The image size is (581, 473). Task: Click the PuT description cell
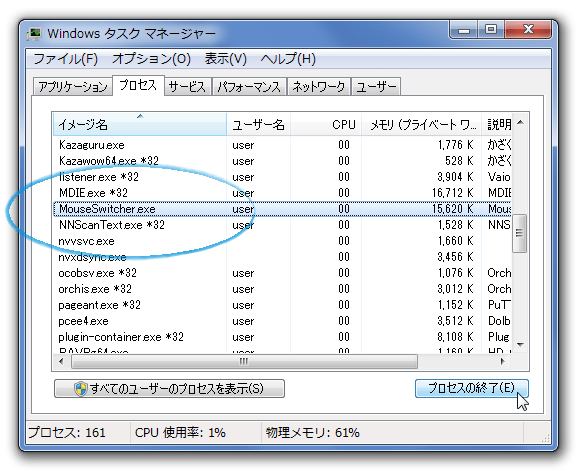499,305
